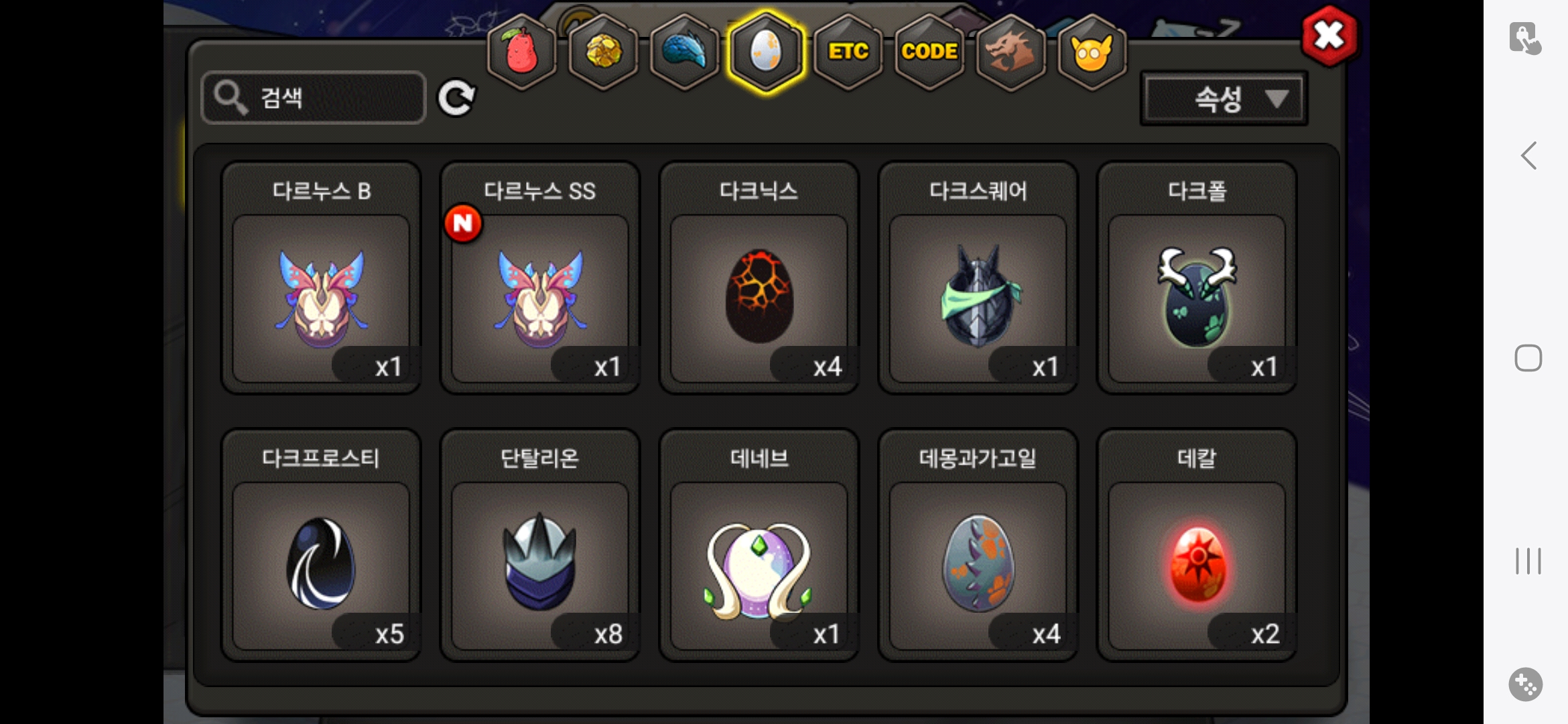Click the refresh arrow beside search

tap(456, 98)
